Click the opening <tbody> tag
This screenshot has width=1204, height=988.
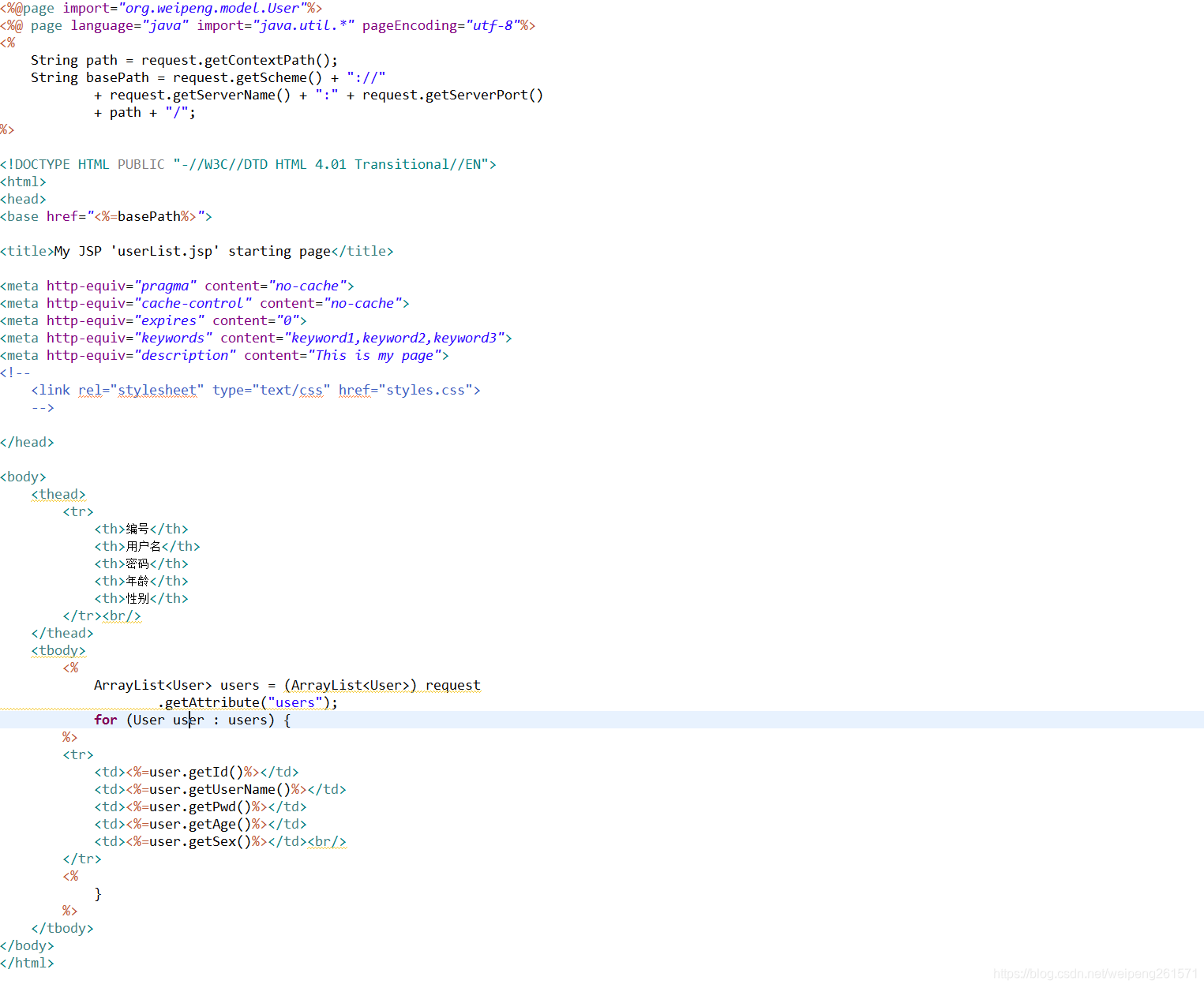[58, 650]
